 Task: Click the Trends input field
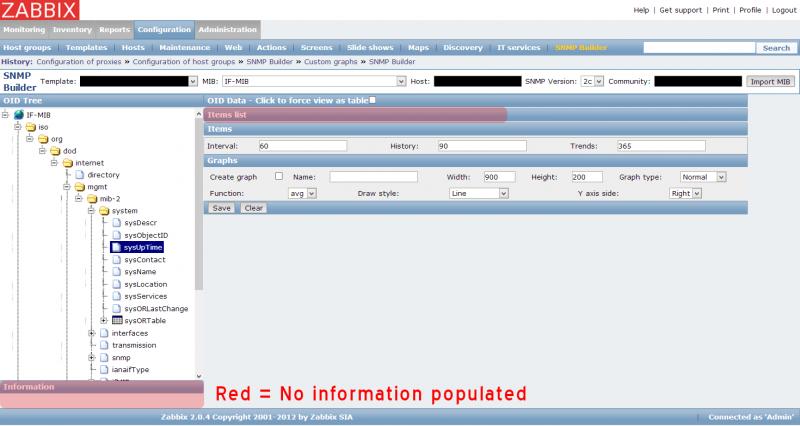pos(661,146)
